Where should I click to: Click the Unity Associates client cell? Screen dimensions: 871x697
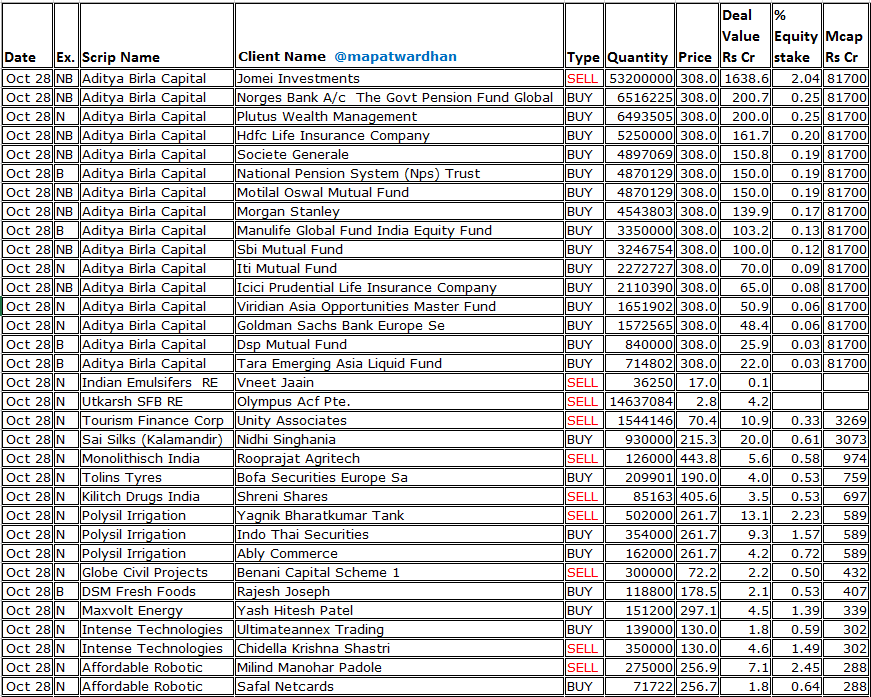[399, 420]
